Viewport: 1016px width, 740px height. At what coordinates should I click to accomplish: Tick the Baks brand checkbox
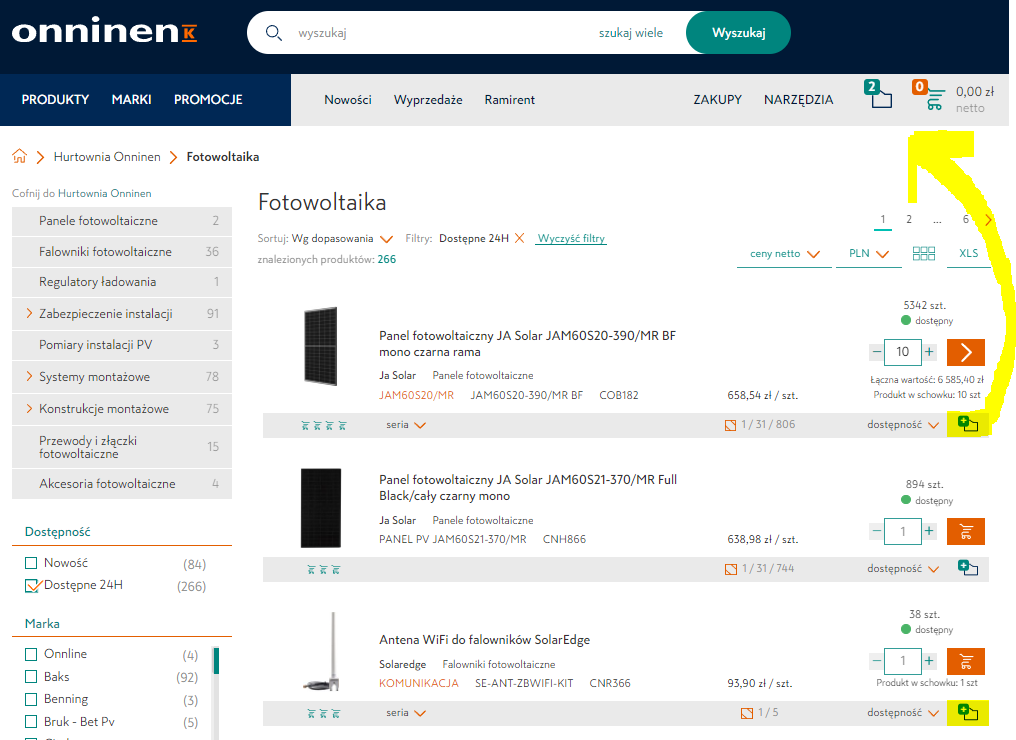click(x=30, y=677)
